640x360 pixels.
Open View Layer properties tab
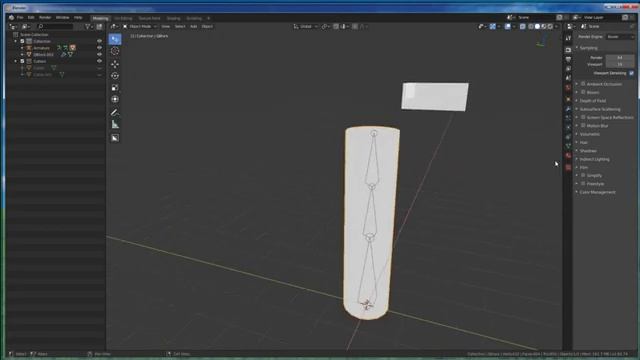point(568,69)
